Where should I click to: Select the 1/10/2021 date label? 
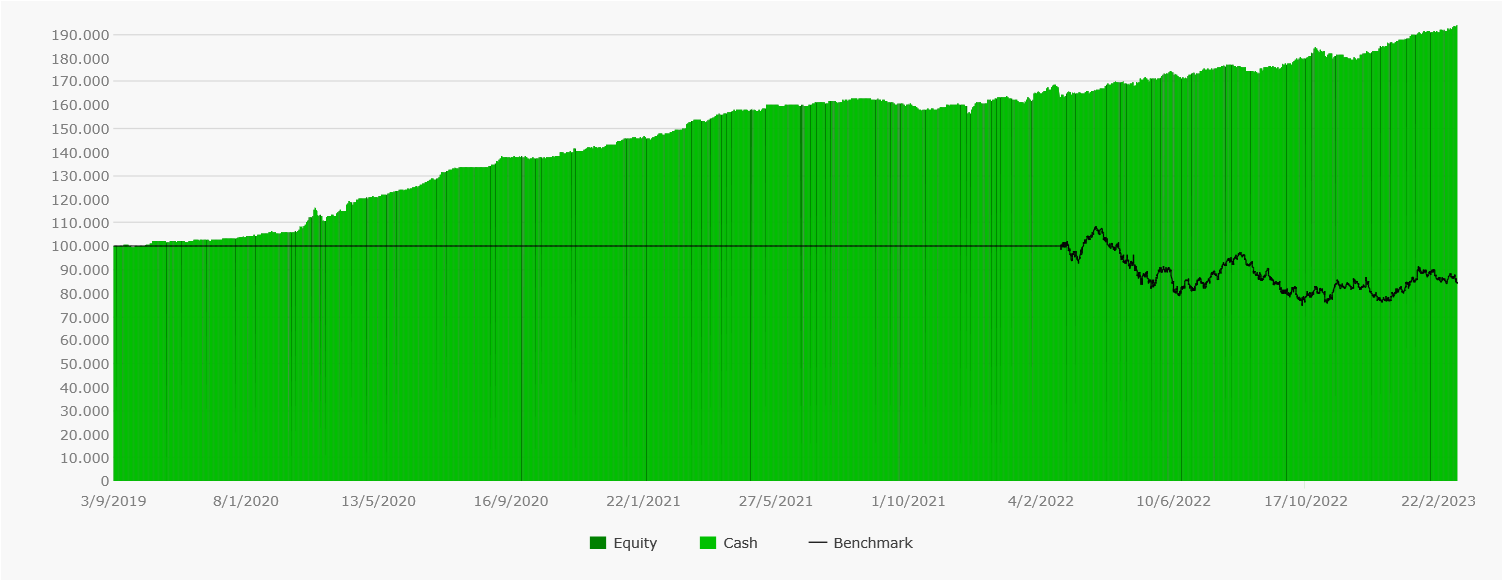click(x=908, y=501)
